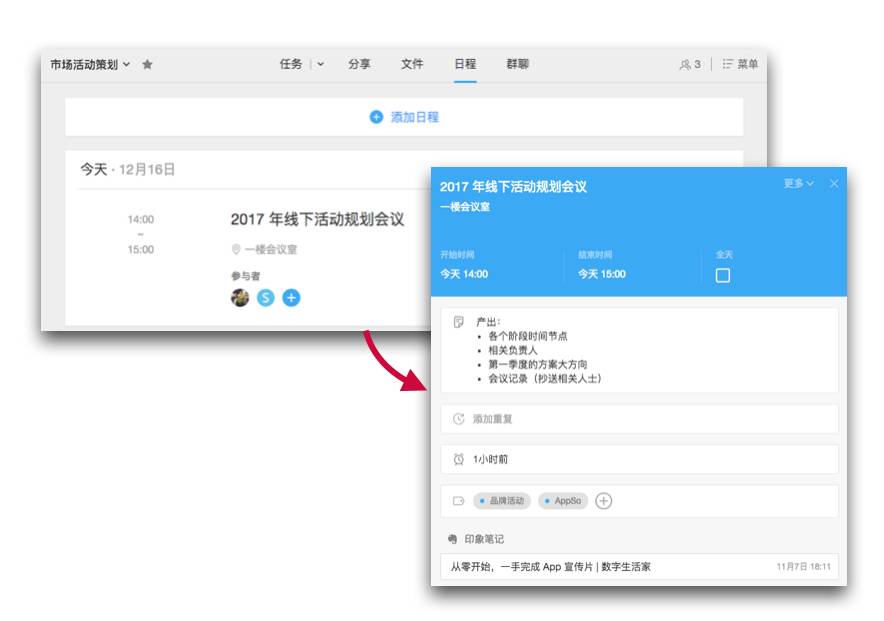Screen dimensions: 884x621
Task: Select the 品牌活动 tag
Action: click(x=502, y=500)
